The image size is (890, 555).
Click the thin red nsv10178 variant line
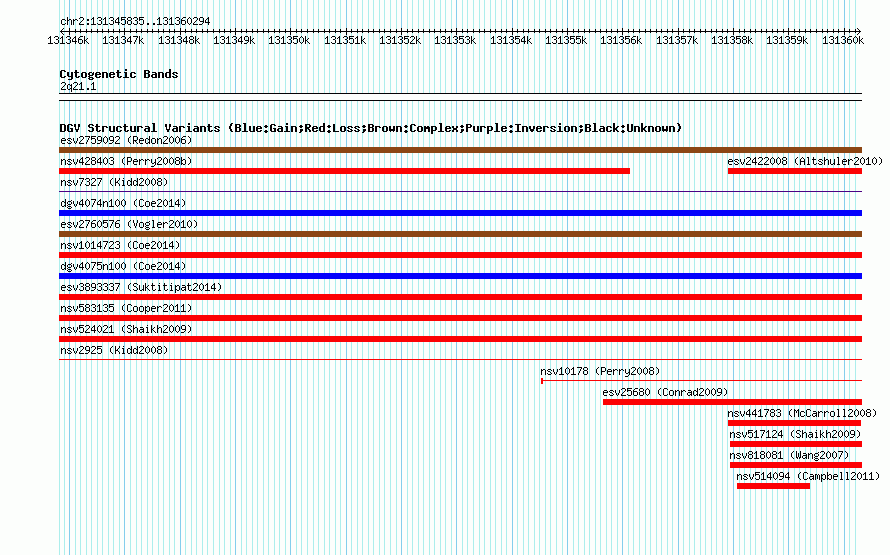click(702, 381)
